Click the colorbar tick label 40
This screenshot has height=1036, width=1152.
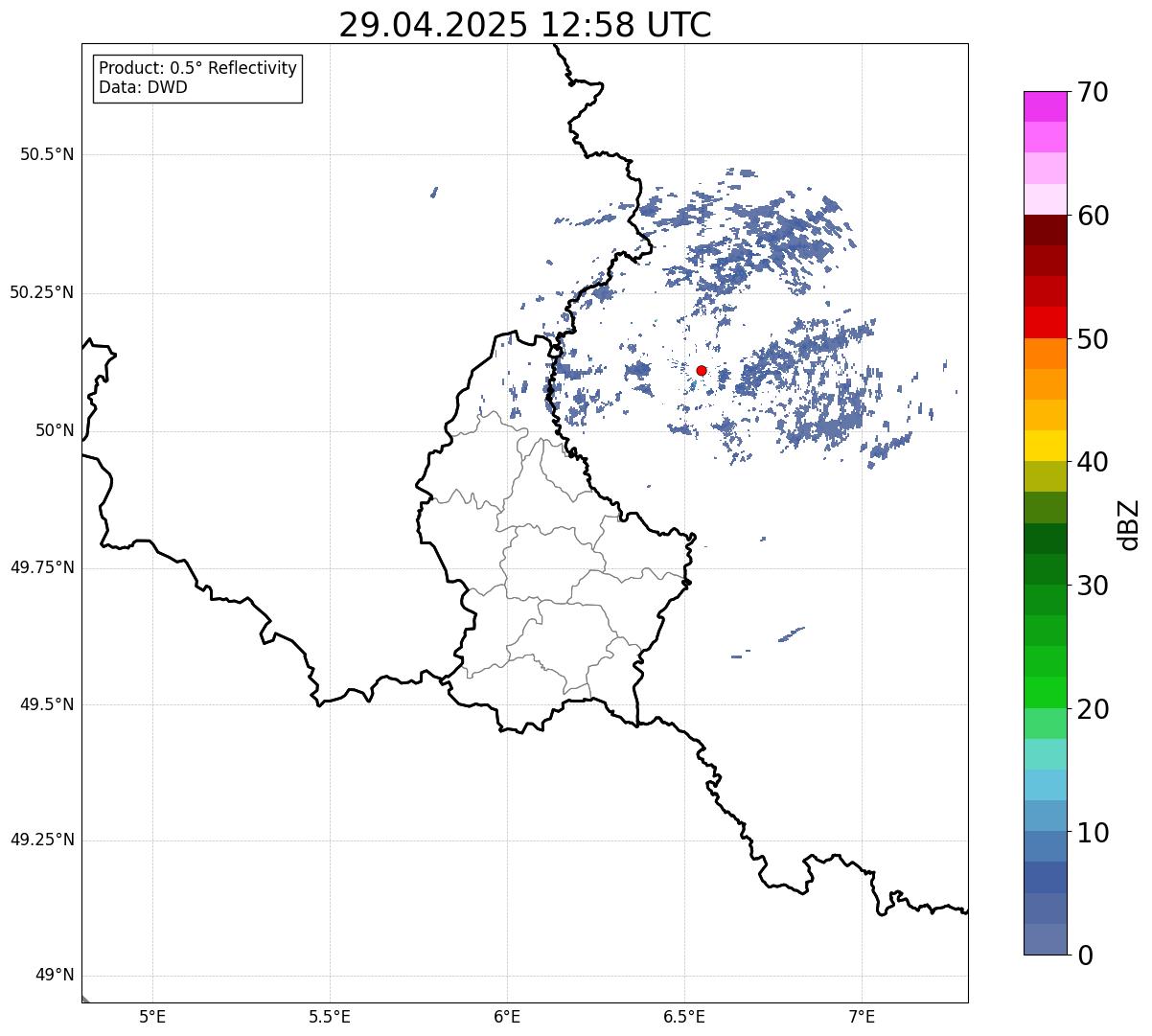(1094, 462)
